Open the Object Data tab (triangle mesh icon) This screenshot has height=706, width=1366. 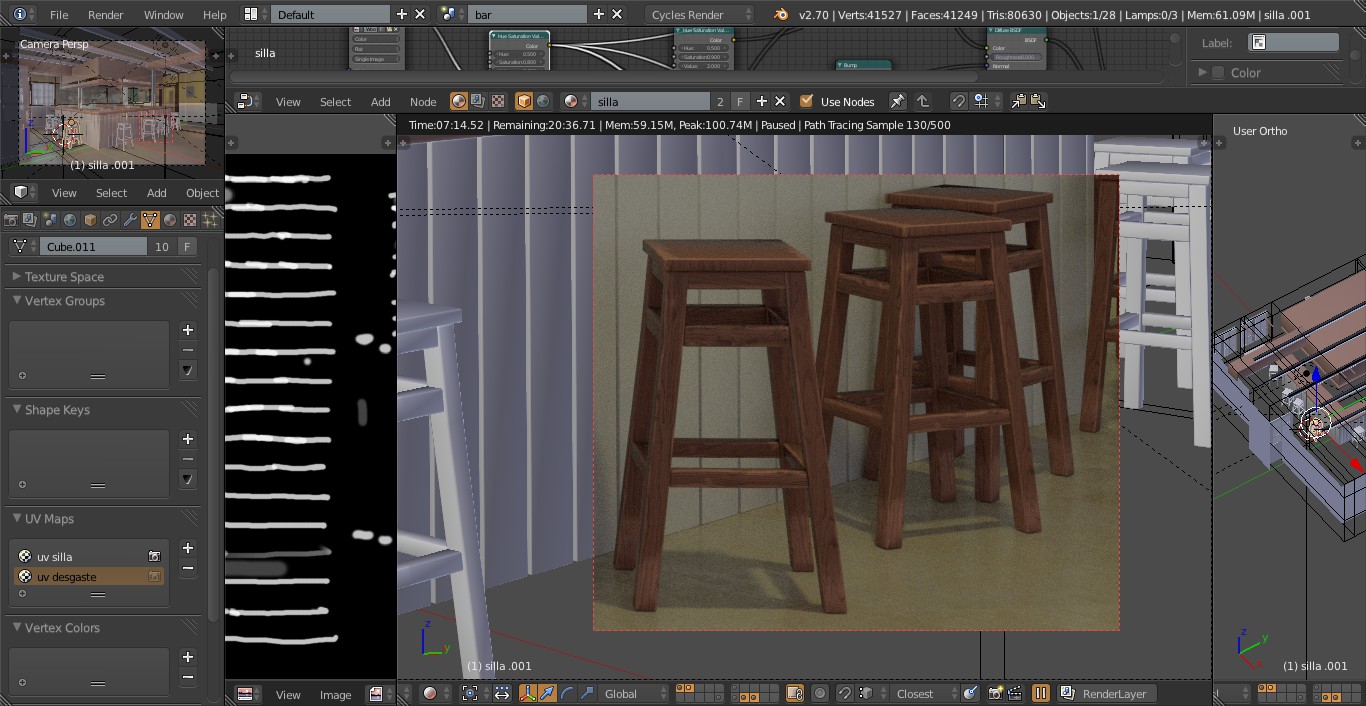pos(150,220)
